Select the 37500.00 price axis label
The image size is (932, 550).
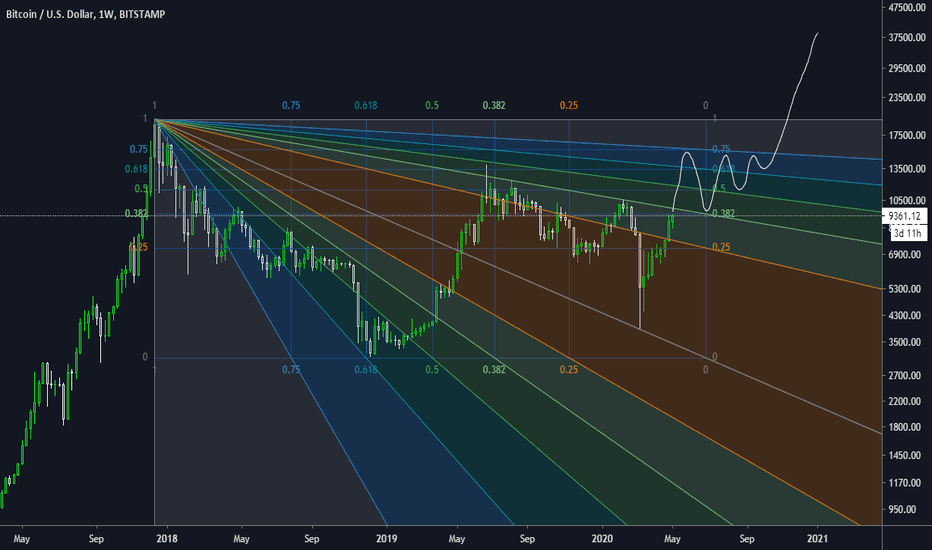point(906,37)
